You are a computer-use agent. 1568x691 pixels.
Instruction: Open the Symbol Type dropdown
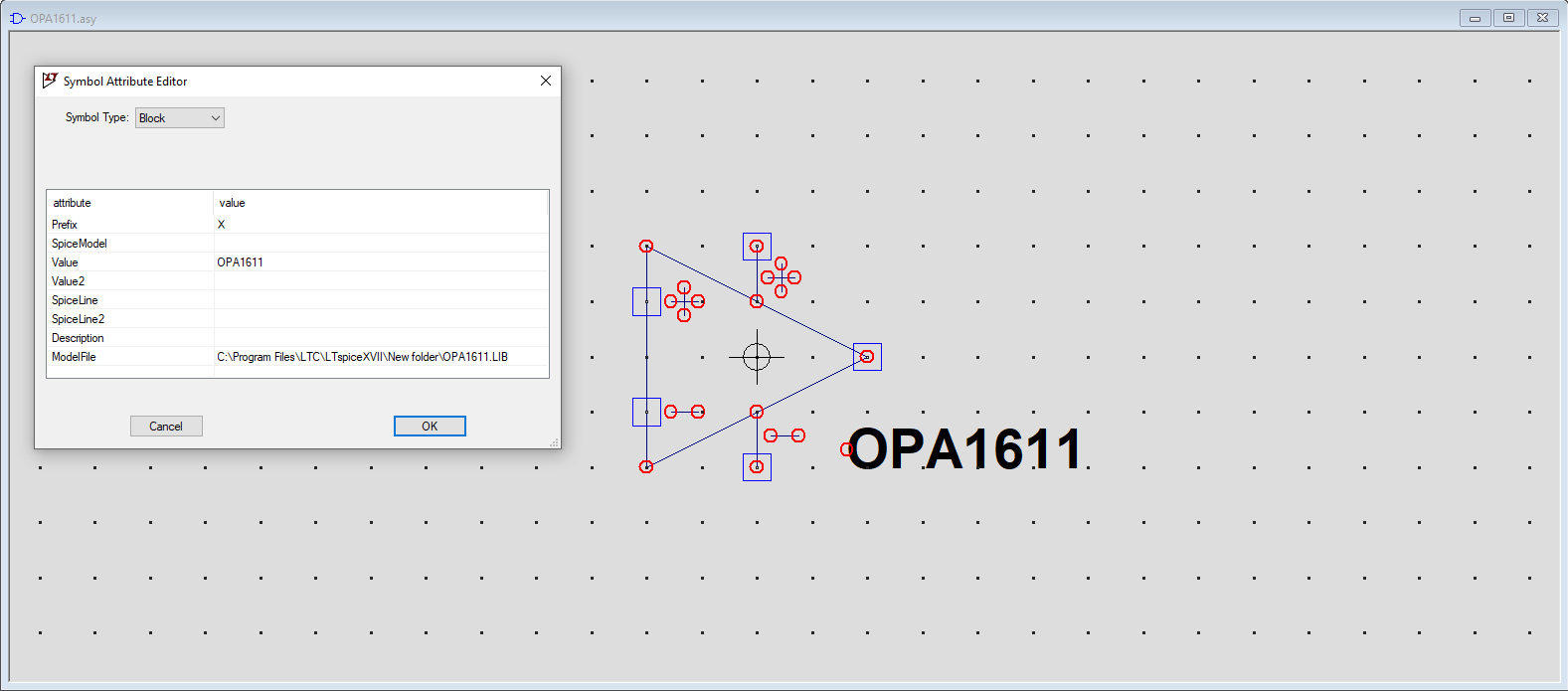pyautogui.click(x=180, y=117)
